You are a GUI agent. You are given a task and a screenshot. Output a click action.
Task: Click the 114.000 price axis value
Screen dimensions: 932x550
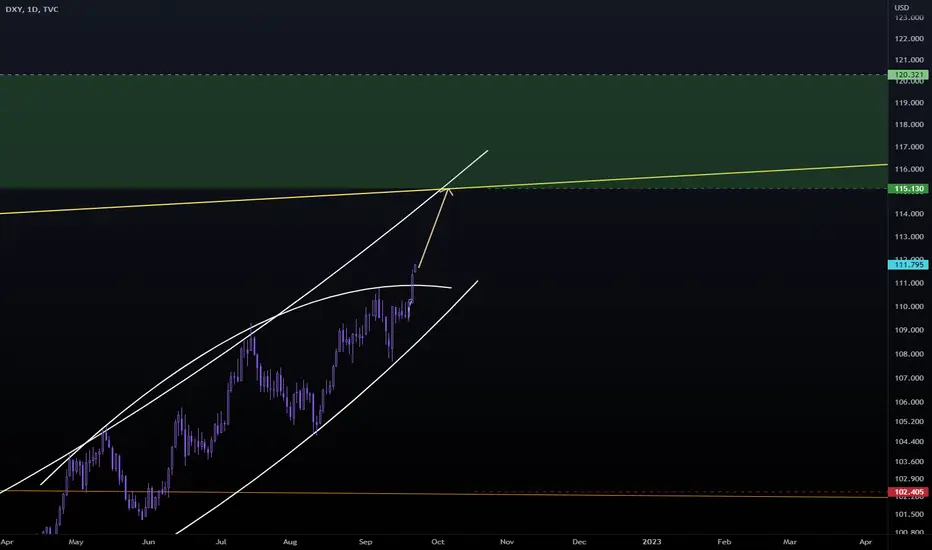pyautogui.click(x=909, y=213)
